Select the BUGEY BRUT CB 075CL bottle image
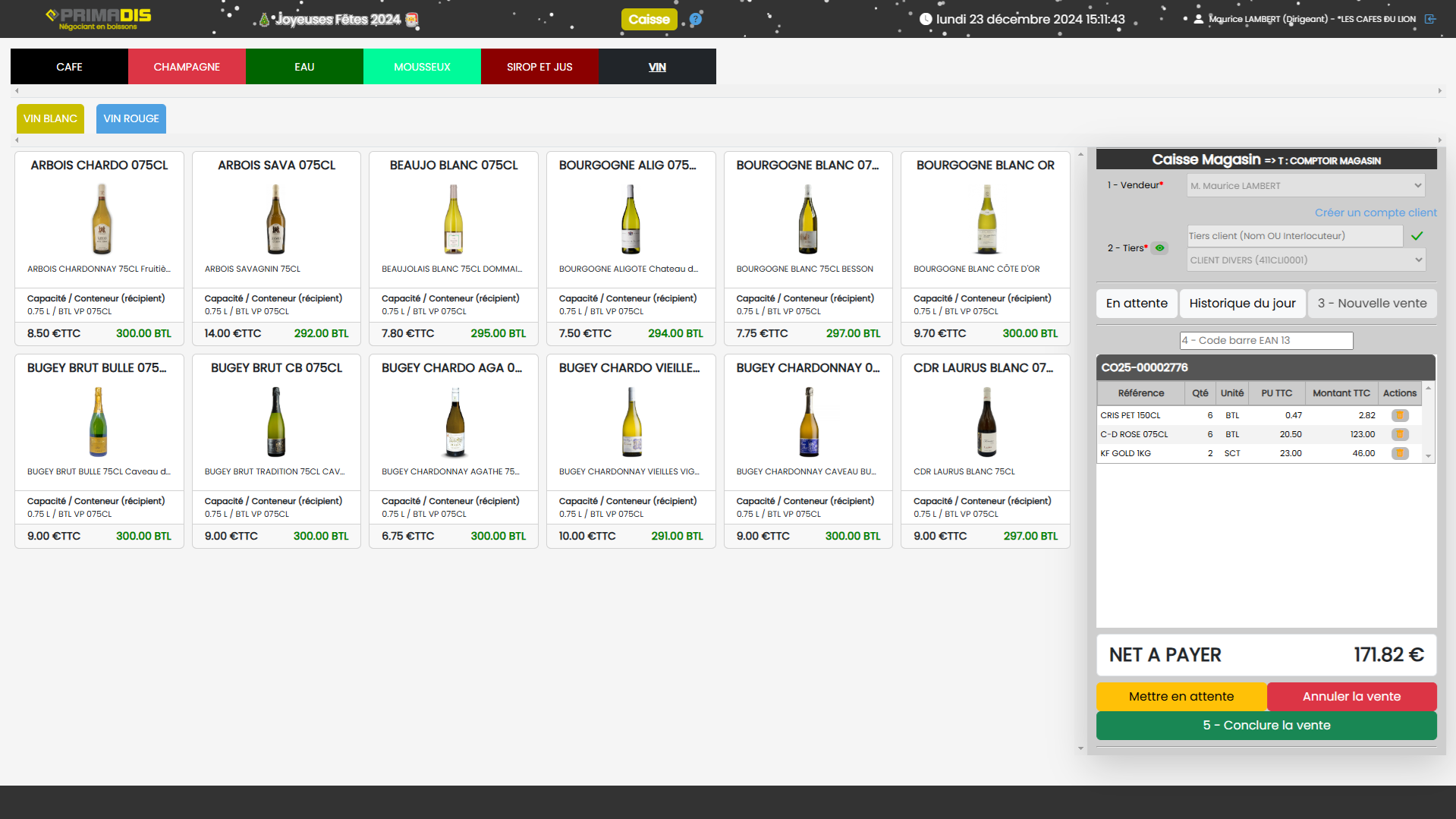The width and height of the screenshot is (1456, 819). tap(276, 422)
